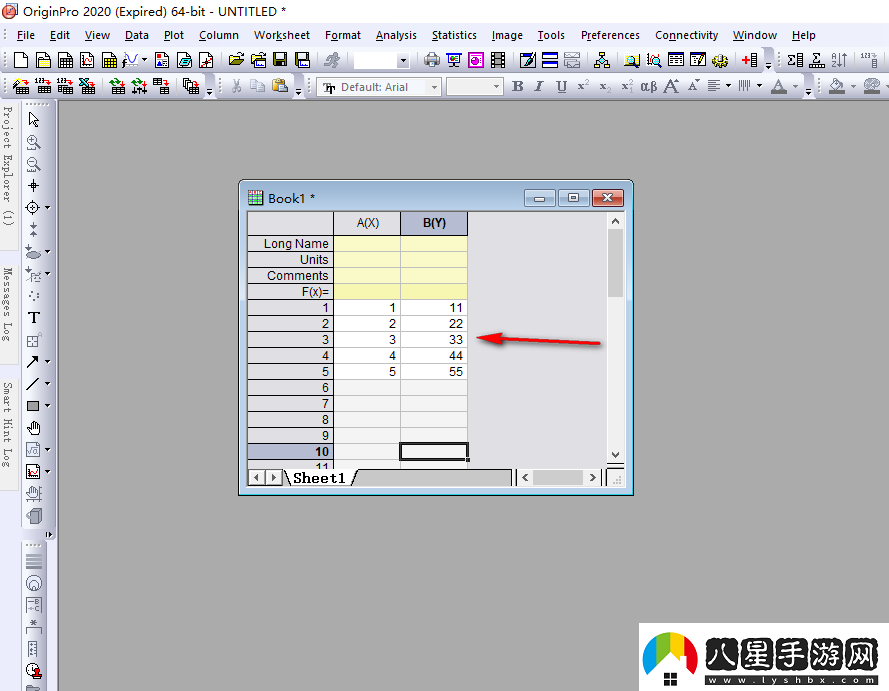Image resolution: width=889 pixels, height=691 pixels.
Task: Open the Analysis menu
Action: point(396,35)
